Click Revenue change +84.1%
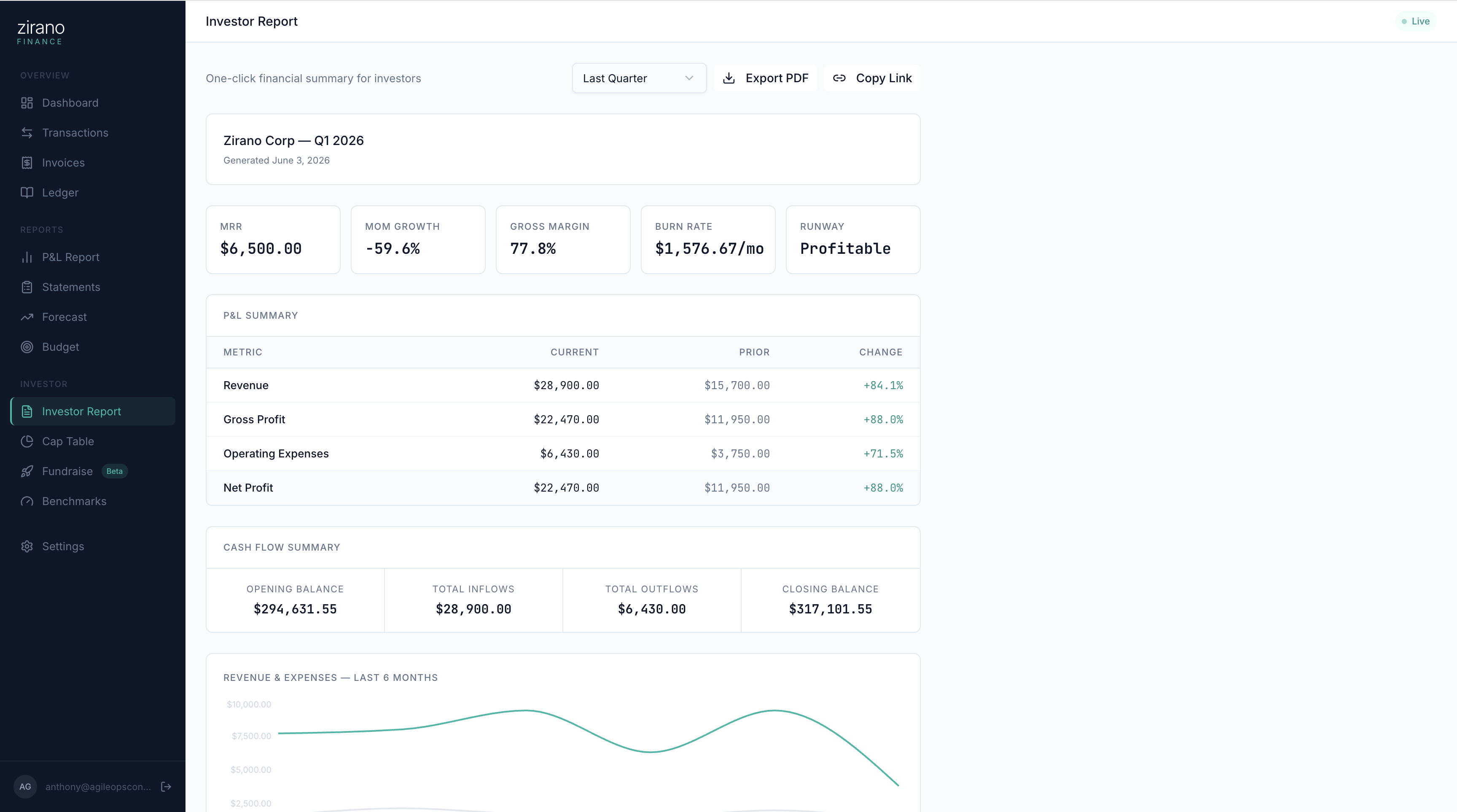The width and height of the screenshot is (1457, 812). 883,386
